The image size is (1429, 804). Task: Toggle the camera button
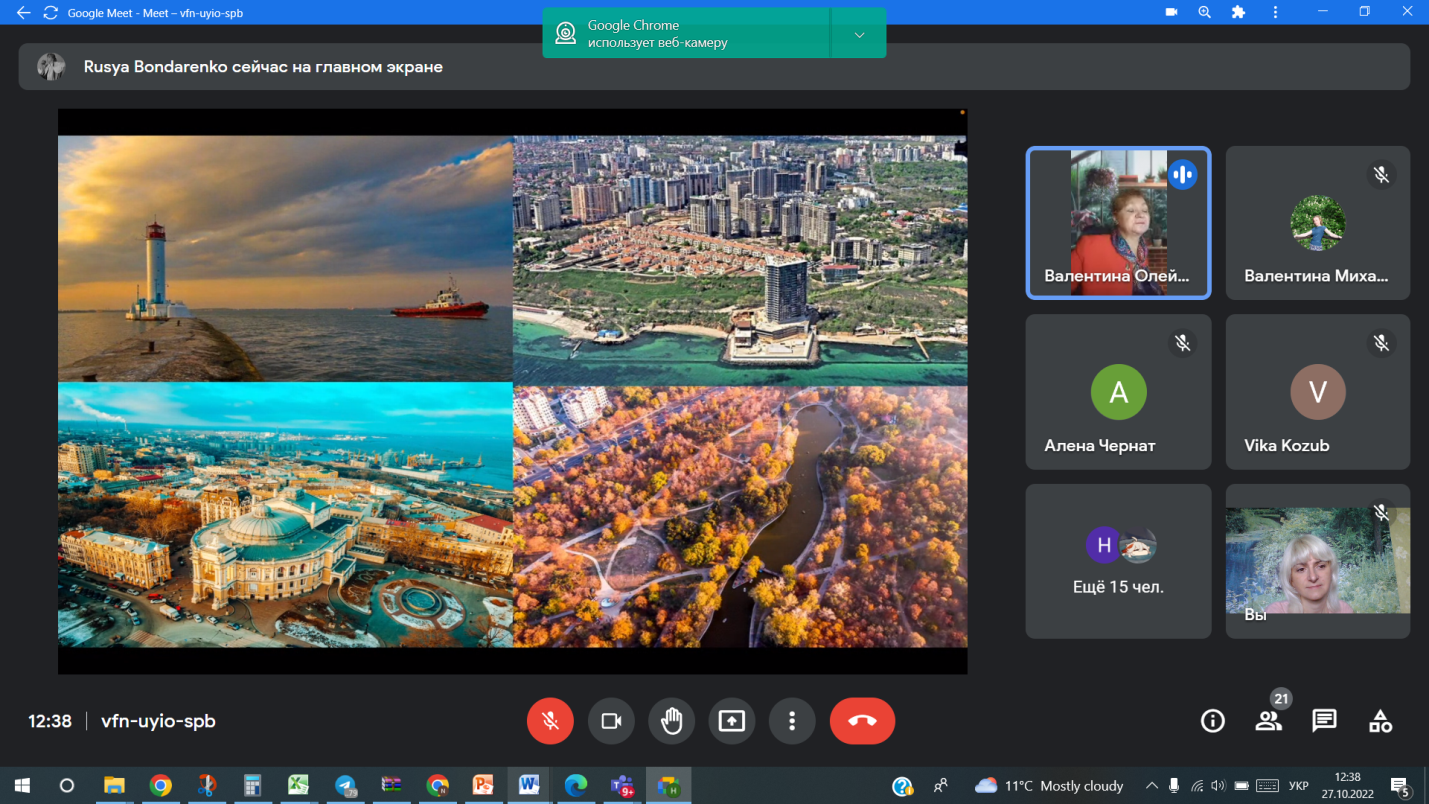611,721
